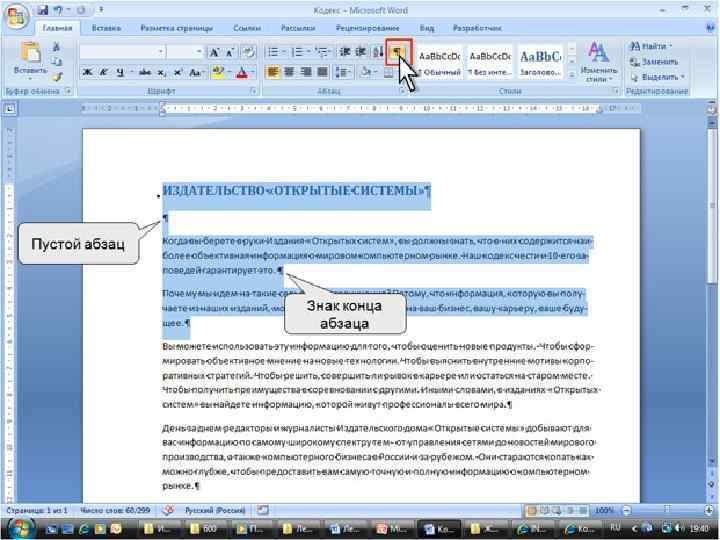Click Русский (Россия) language indicator
This screenshot has height=540, width=720.
pyautogui.click(x=215, y=510)
